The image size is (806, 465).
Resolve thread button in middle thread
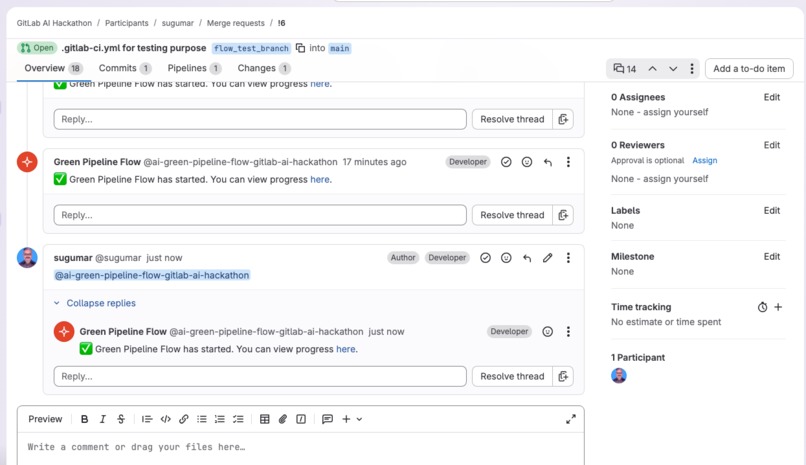point(512,215)
